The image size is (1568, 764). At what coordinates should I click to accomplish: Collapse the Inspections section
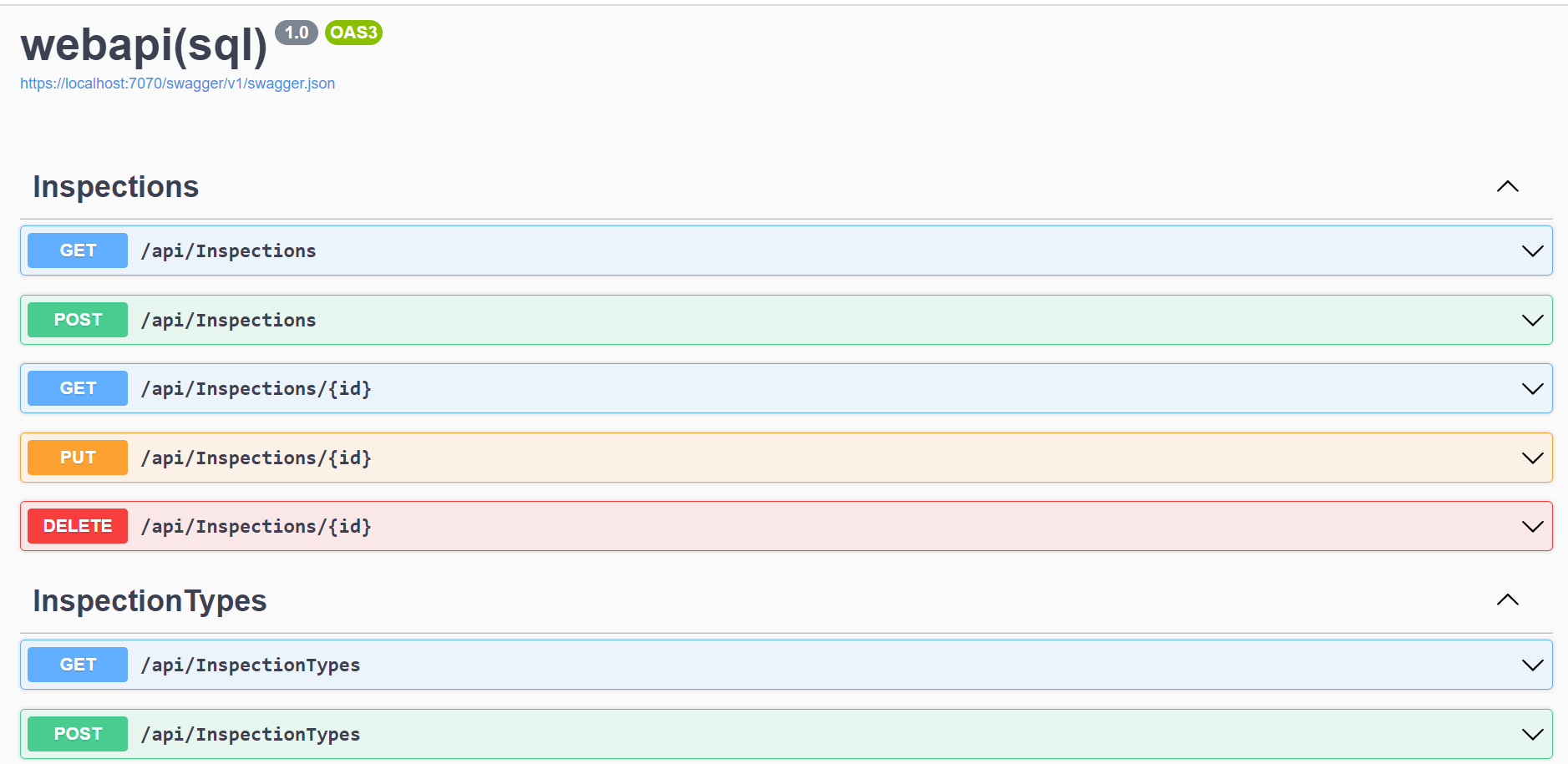point(1507,186)
